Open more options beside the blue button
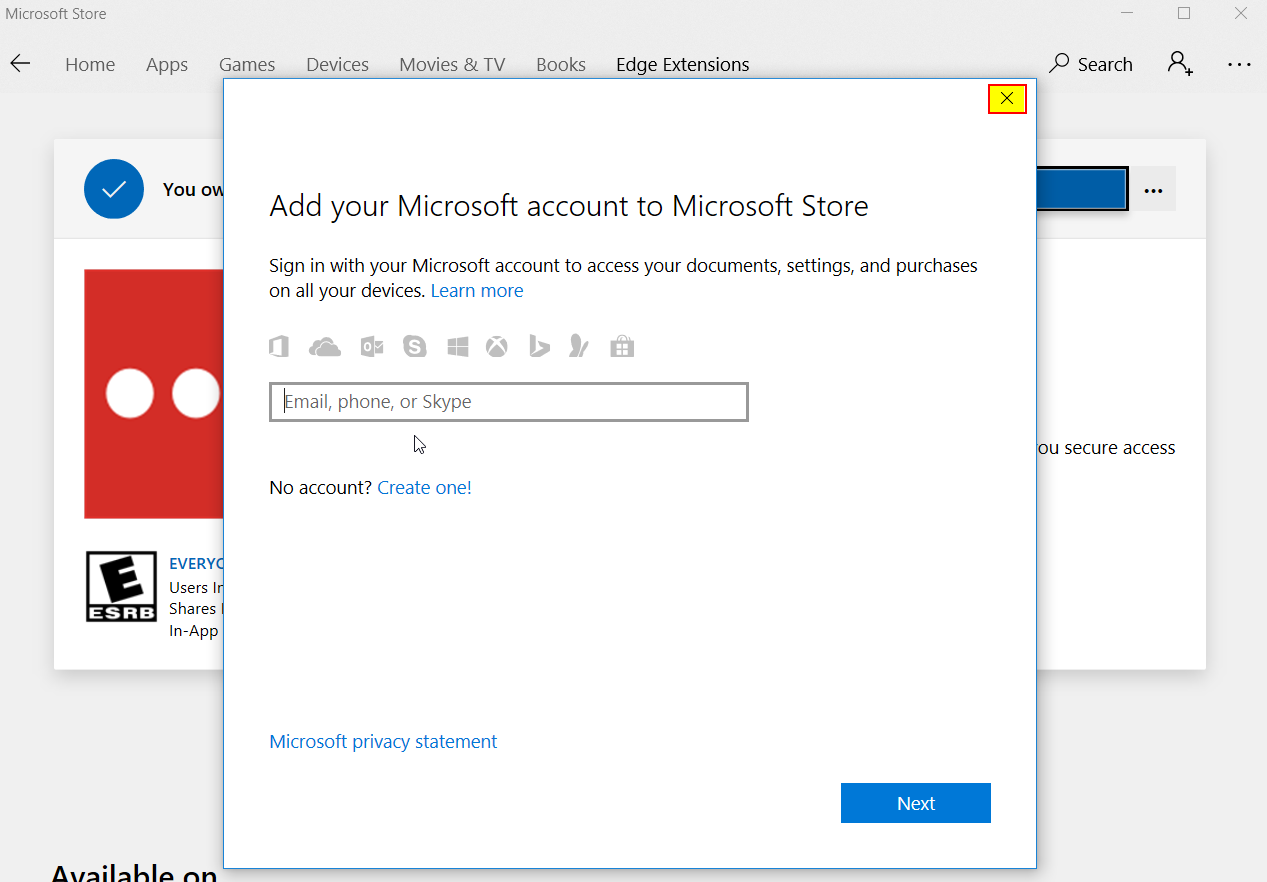This screenshot has width=1267, height=882. tap(1153, 189)
